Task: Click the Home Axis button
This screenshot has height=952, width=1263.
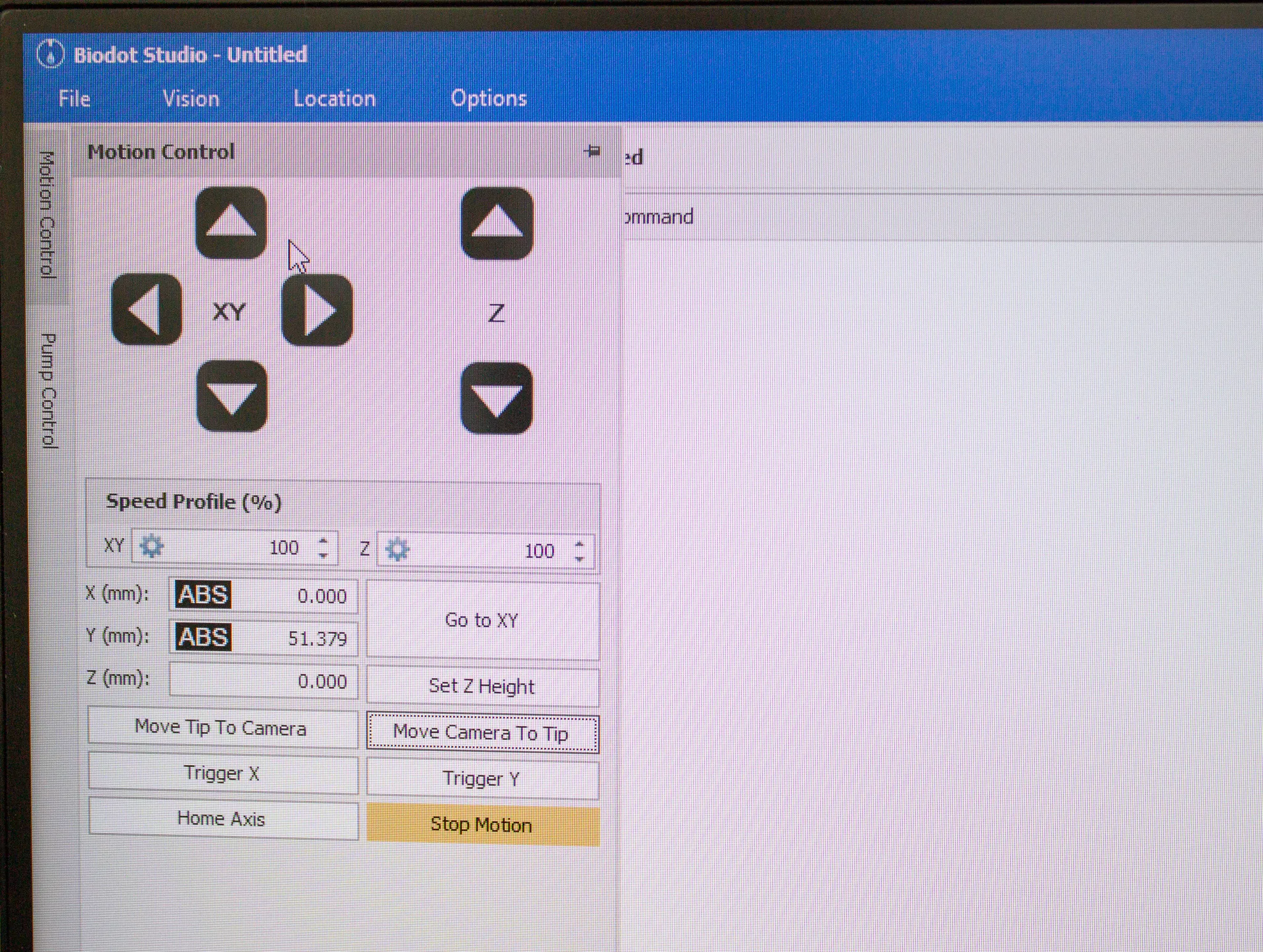Action: 223,819
